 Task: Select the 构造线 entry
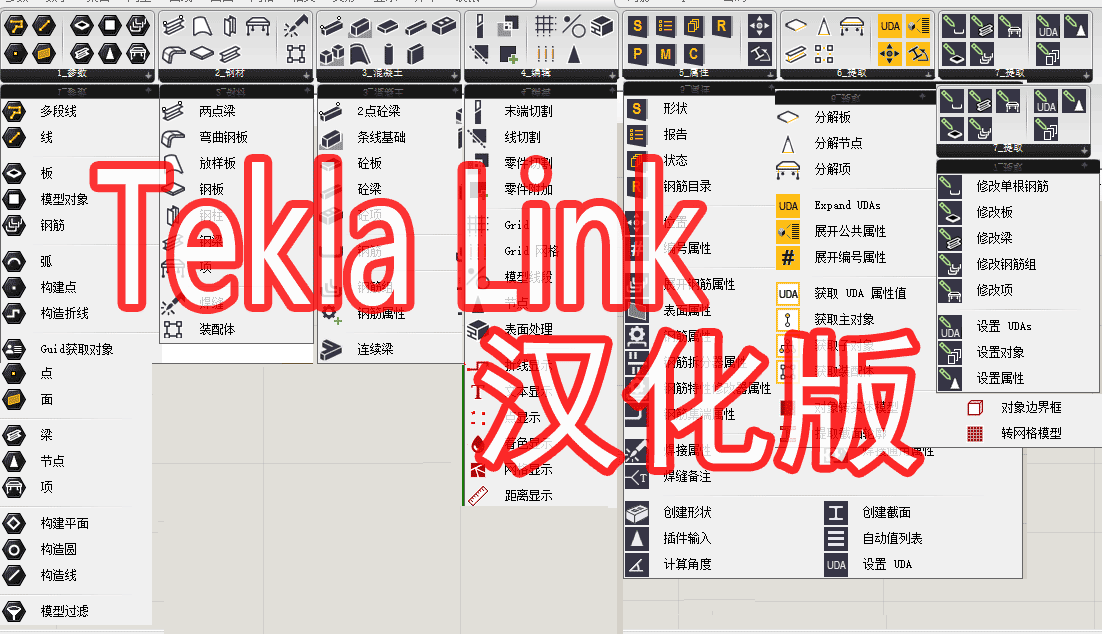click(59, 575)
